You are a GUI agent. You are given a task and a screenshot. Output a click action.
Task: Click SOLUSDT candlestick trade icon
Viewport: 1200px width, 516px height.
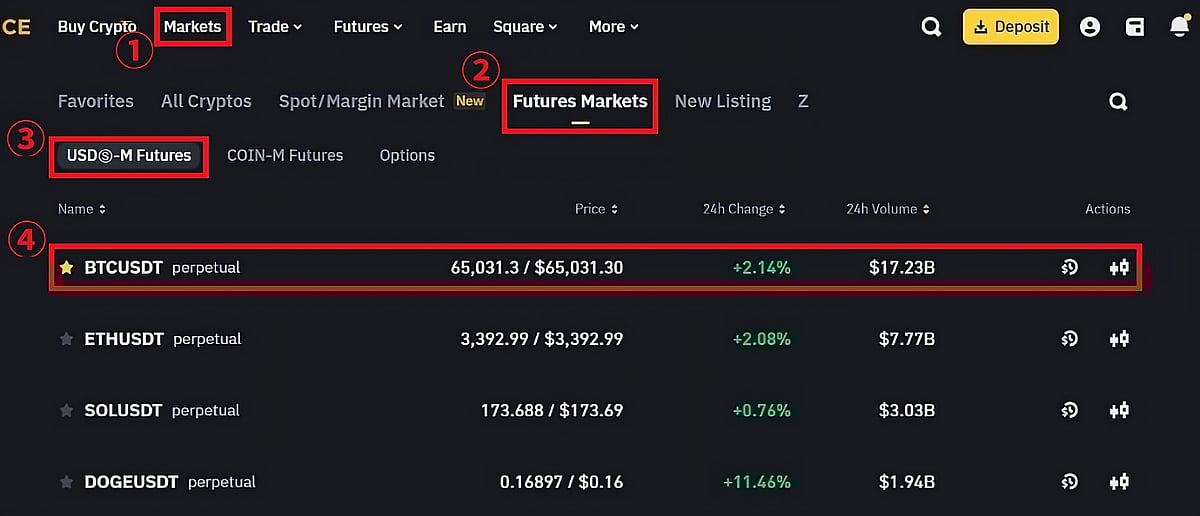pyautogui.click(x=1119, y=410)
